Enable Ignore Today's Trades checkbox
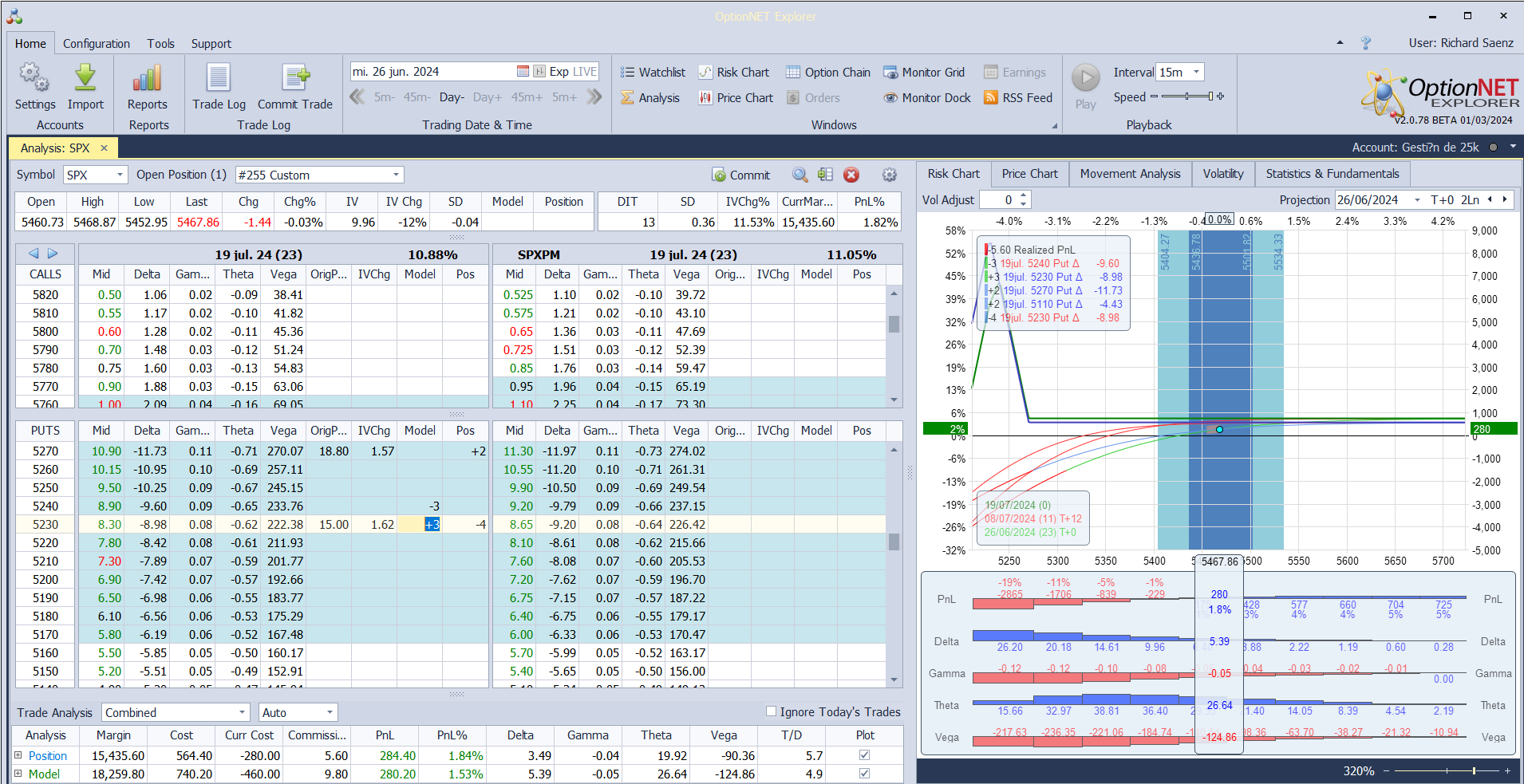The height and width of the screenshot is (784, 1524). click(771, 711)
